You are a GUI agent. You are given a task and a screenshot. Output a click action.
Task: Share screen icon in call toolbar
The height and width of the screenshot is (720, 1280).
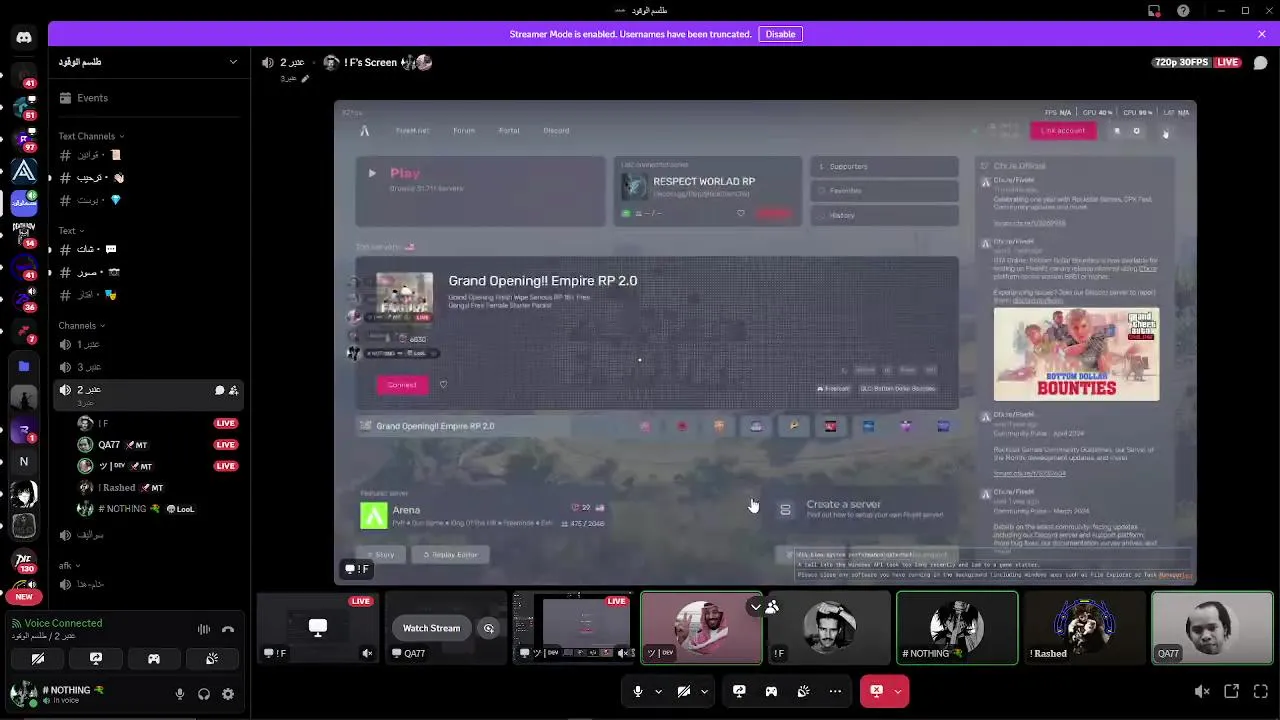pos(739,691)
